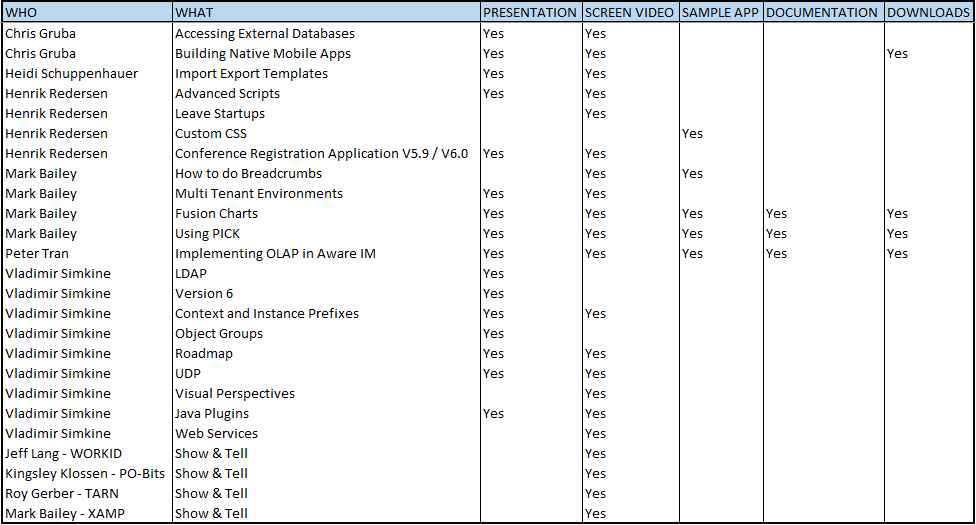Click the DOCUMENTATION column header
976x525 pixels.
823,12
